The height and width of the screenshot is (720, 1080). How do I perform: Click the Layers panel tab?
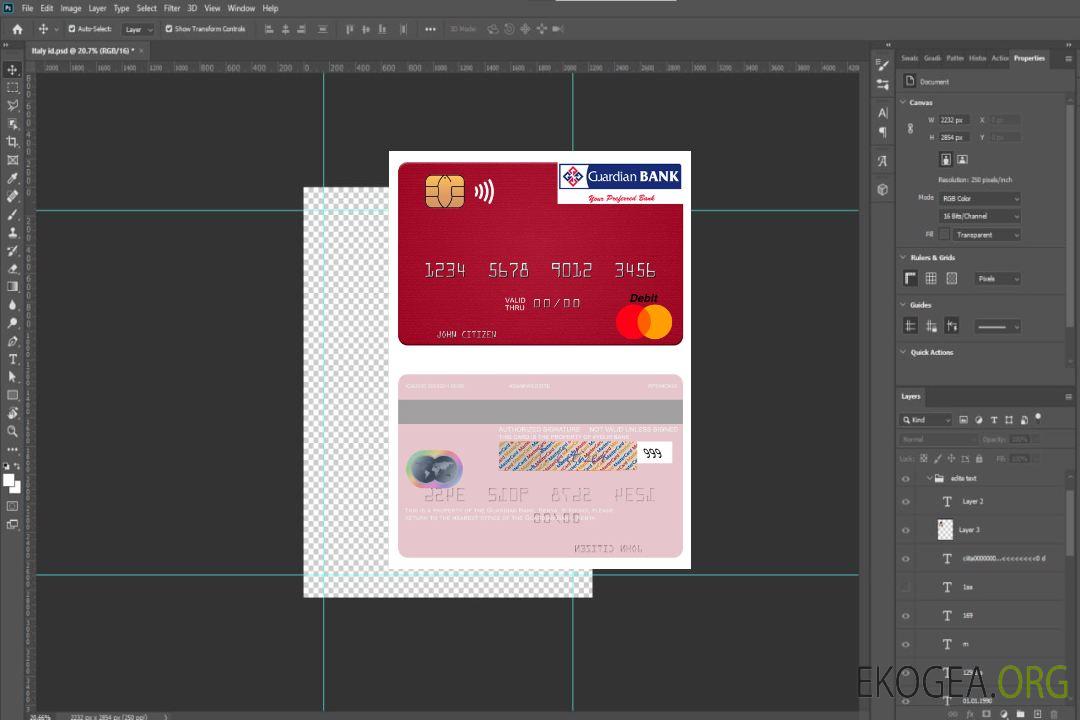point(911,396)
